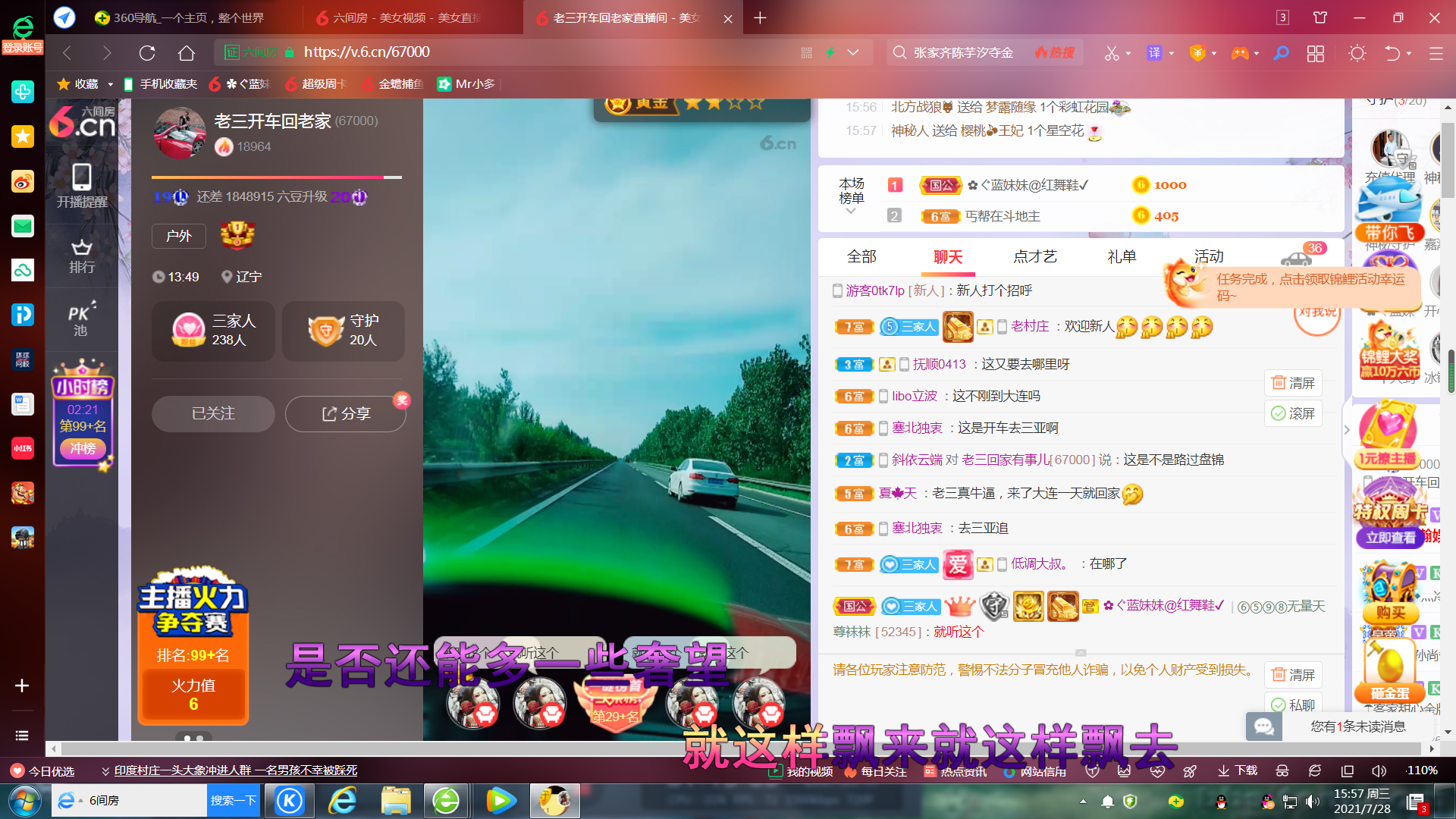Click the streamer level progress bar
This screenshot has height=819, width=1456.
click(277, 177)
